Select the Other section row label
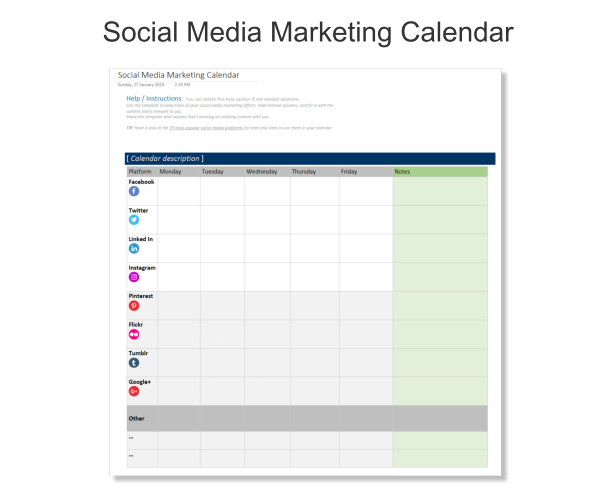The image size is (600, 490). [x=137, y=418]
